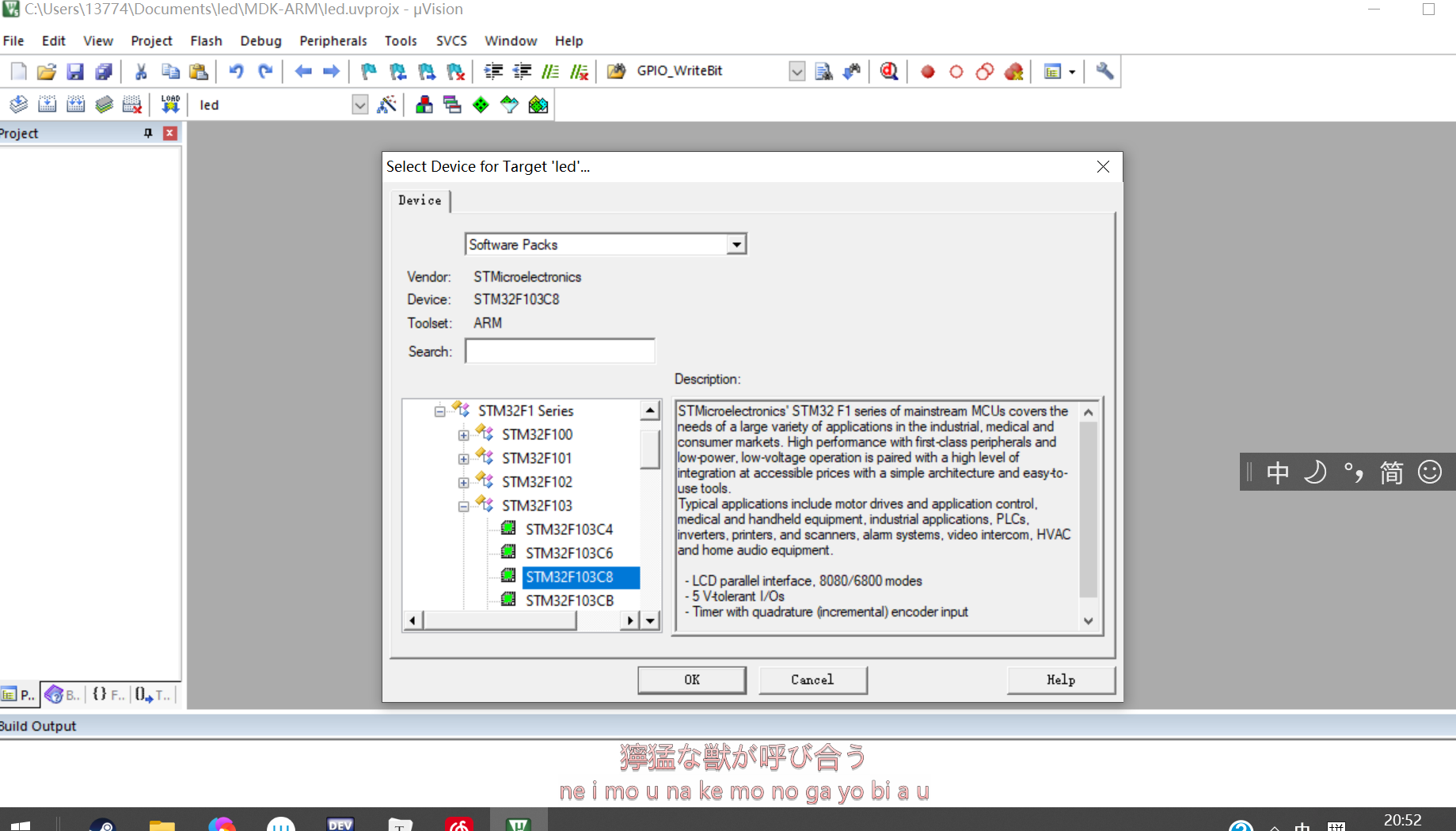Expand the STM32F100 node
Screen dimensions: 1456x831
click(x=463, y=435)
